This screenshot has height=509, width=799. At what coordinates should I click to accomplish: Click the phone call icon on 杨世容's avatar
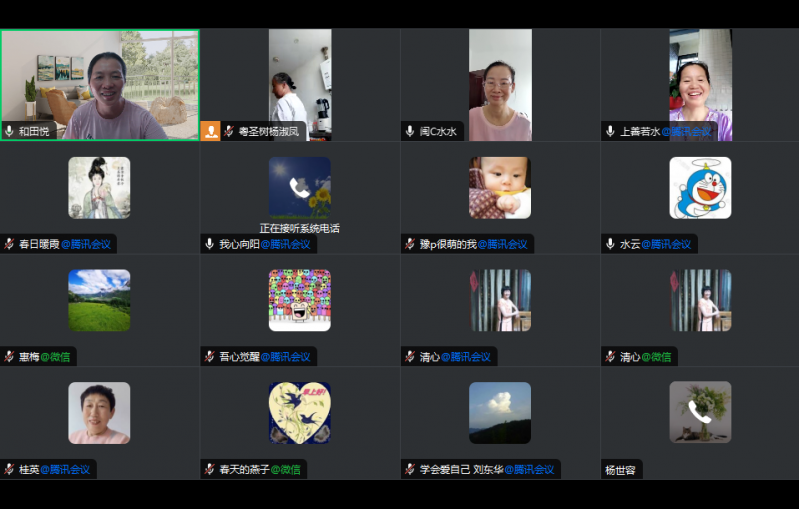700,412
